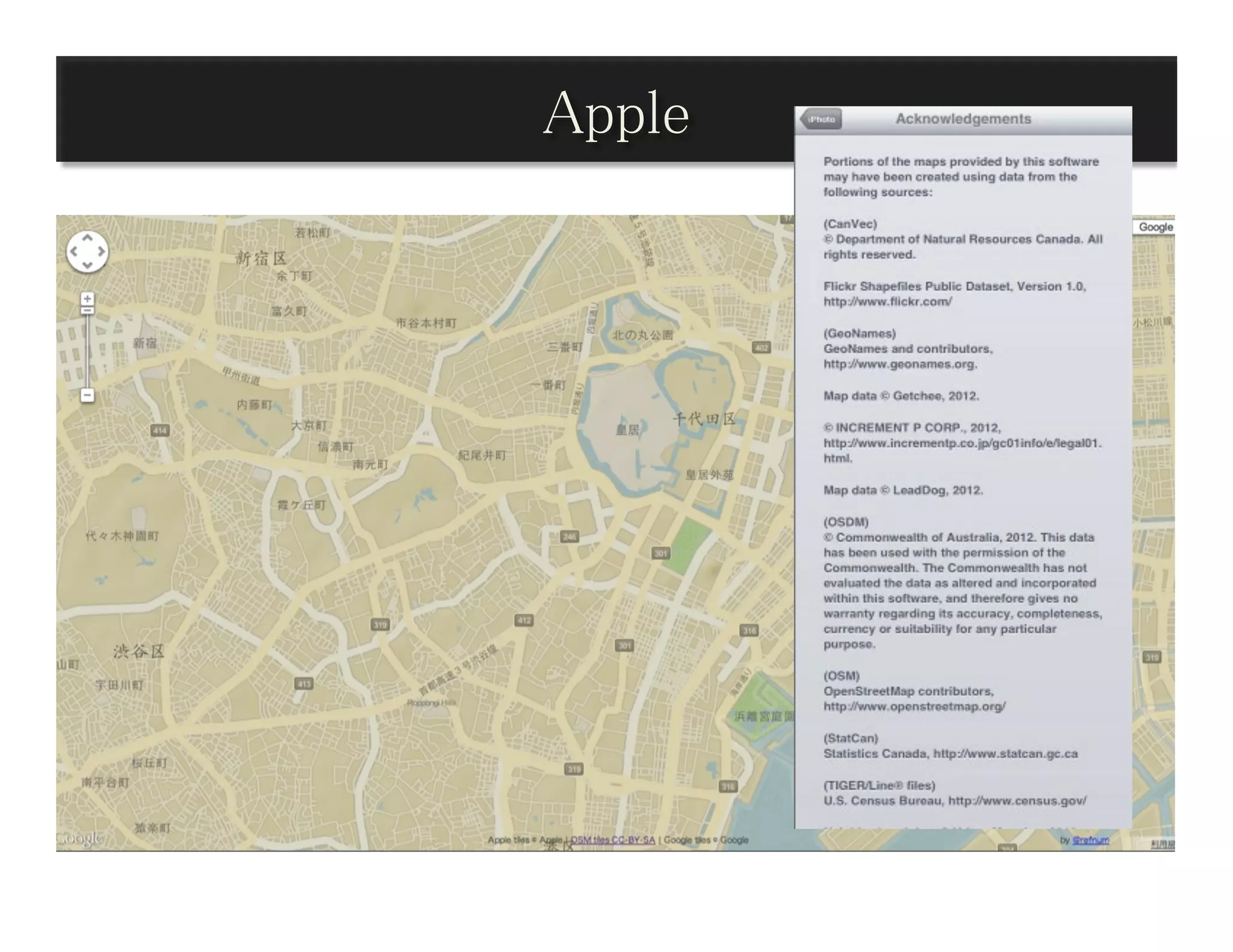This screenshot has width=1233, height=952.
Task: Click the 千代田区 ward label
Action: 704,419
